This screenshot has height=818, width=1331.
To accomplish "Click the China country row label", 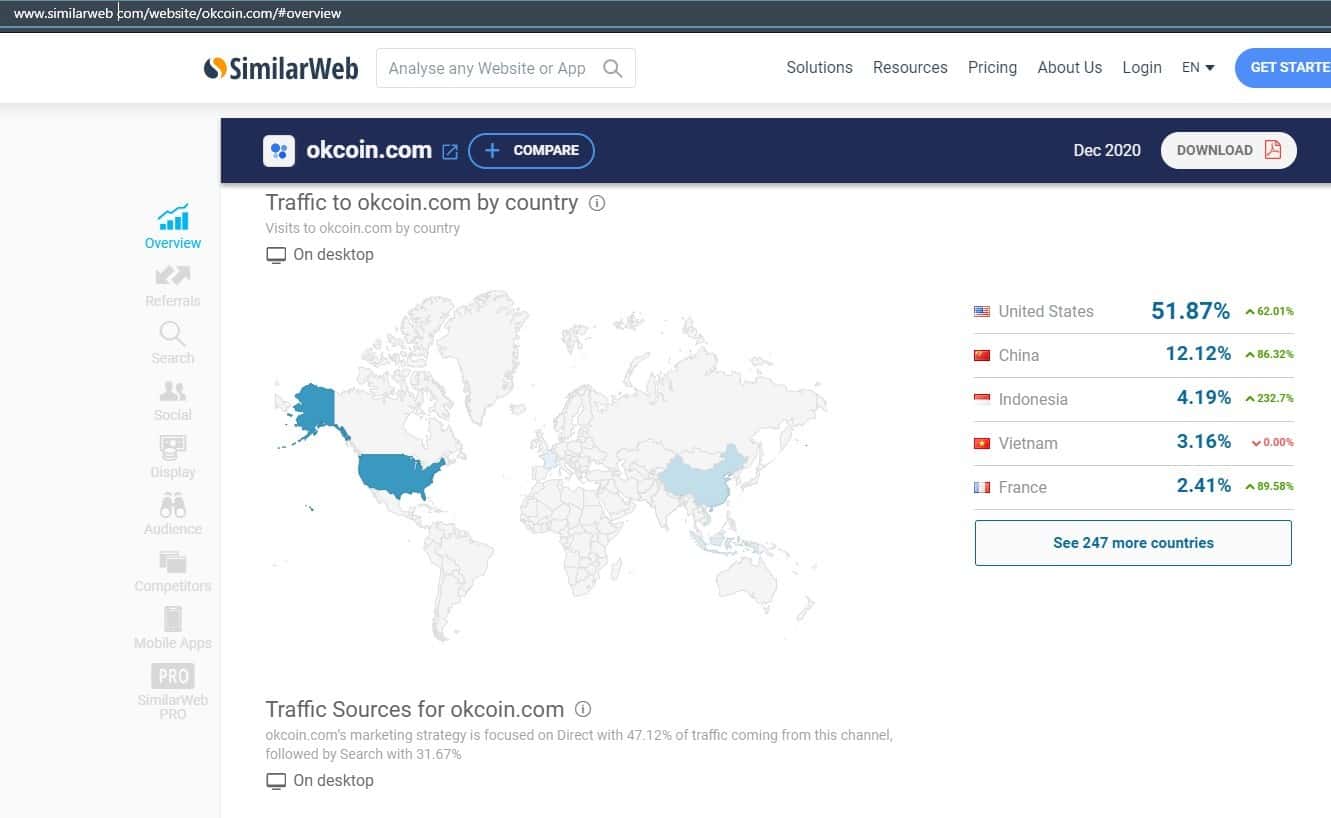I will (x=1019, y=355).
